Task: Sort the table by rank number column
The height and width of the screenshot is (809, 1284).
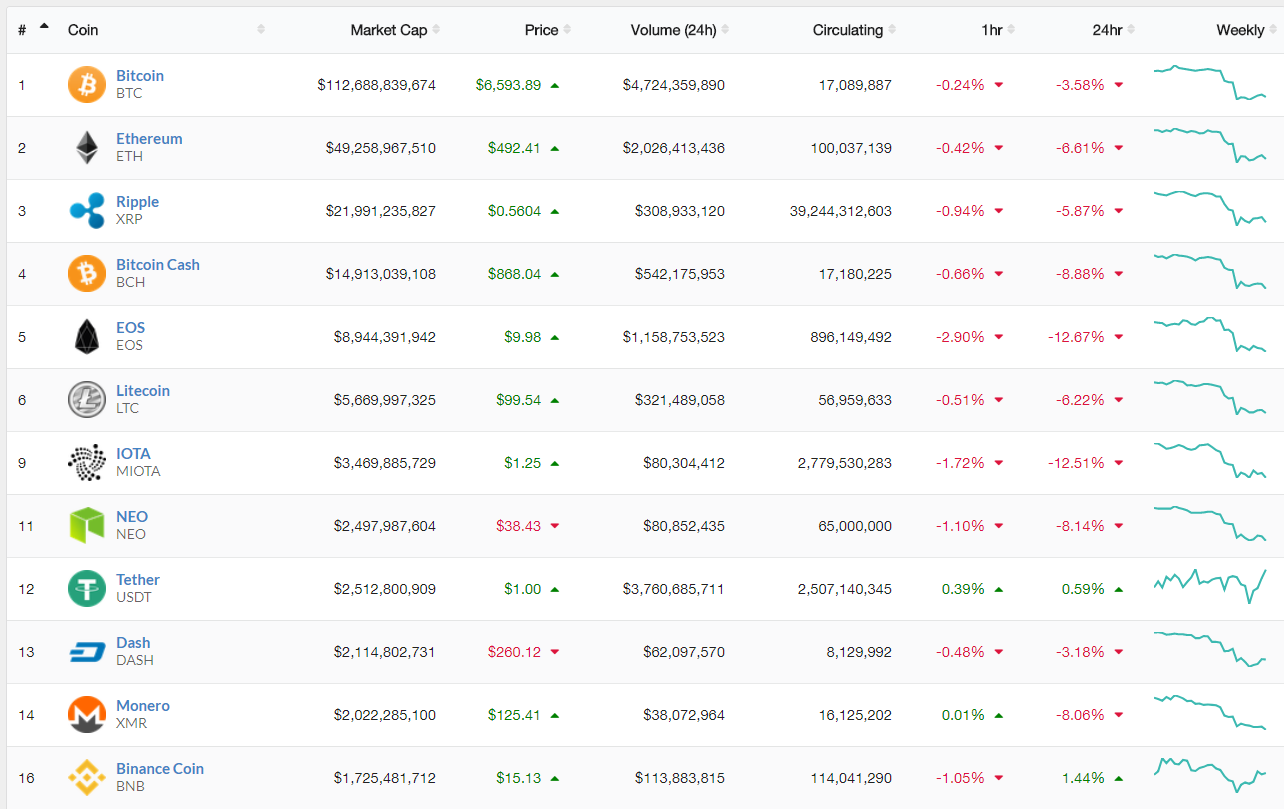Action: point(33,29)
